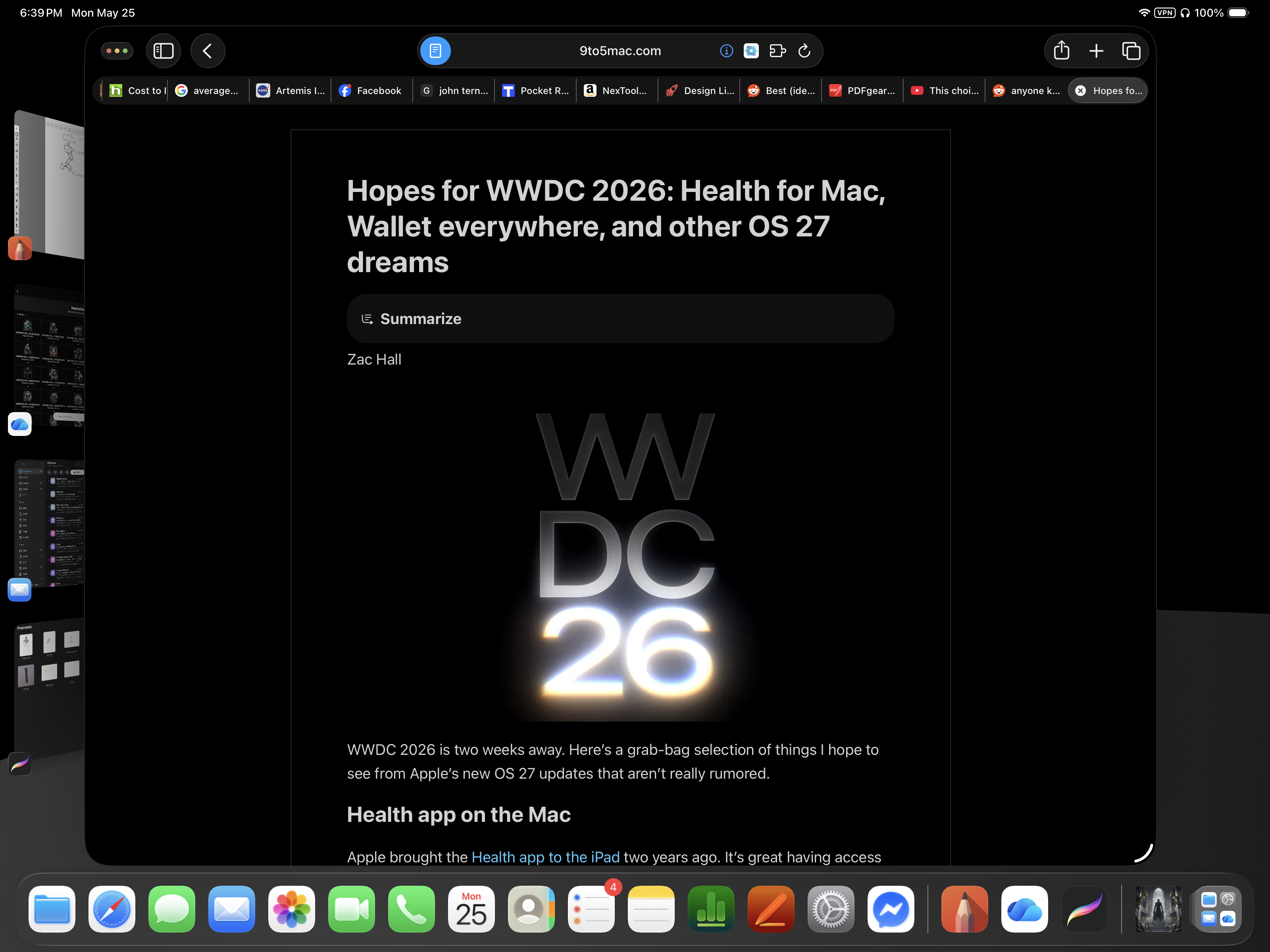1270x952 pixels.
Task: Click the author name 'Zac Hall'
Action: pyautogui.click(x=374, y=360)
